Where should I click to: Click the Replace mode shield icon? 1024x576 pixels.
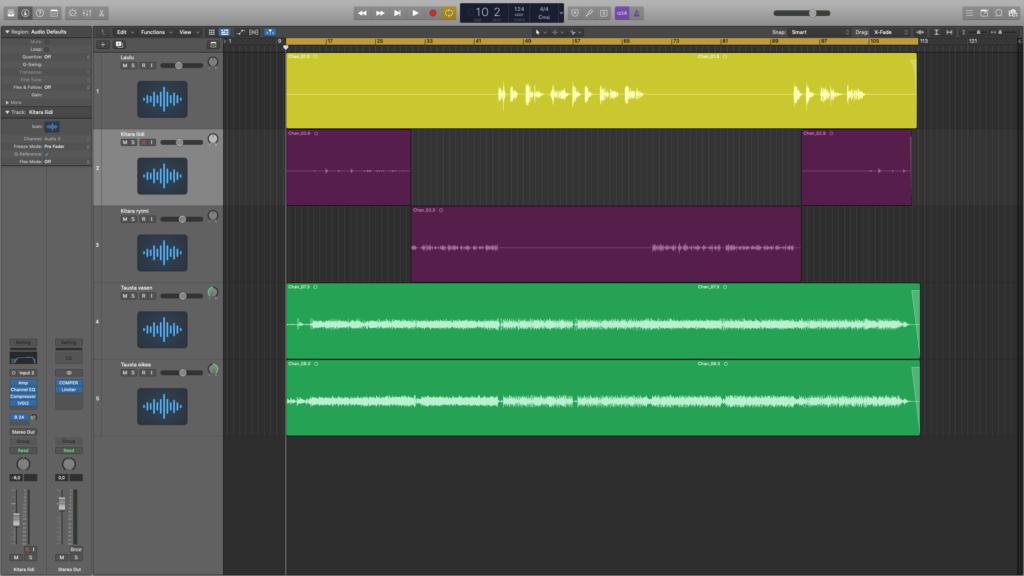(x=575, y=13)
